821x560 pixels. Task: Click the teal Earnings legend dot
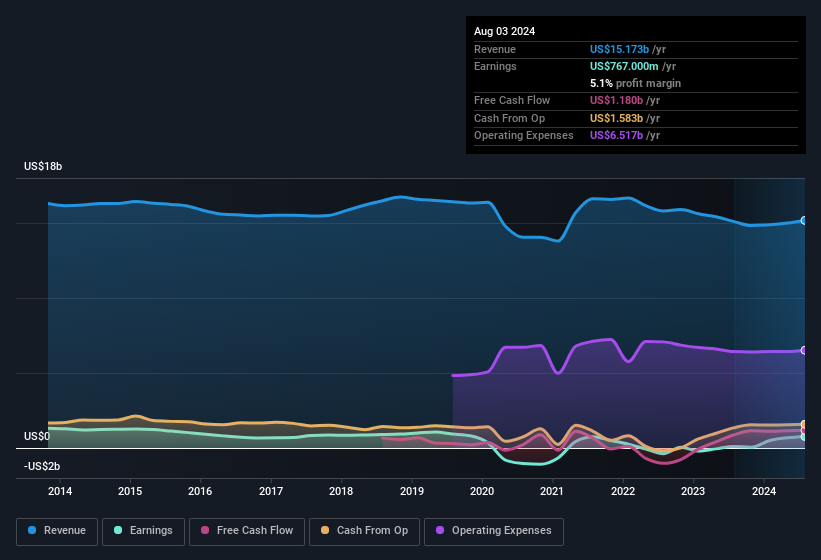119,531
